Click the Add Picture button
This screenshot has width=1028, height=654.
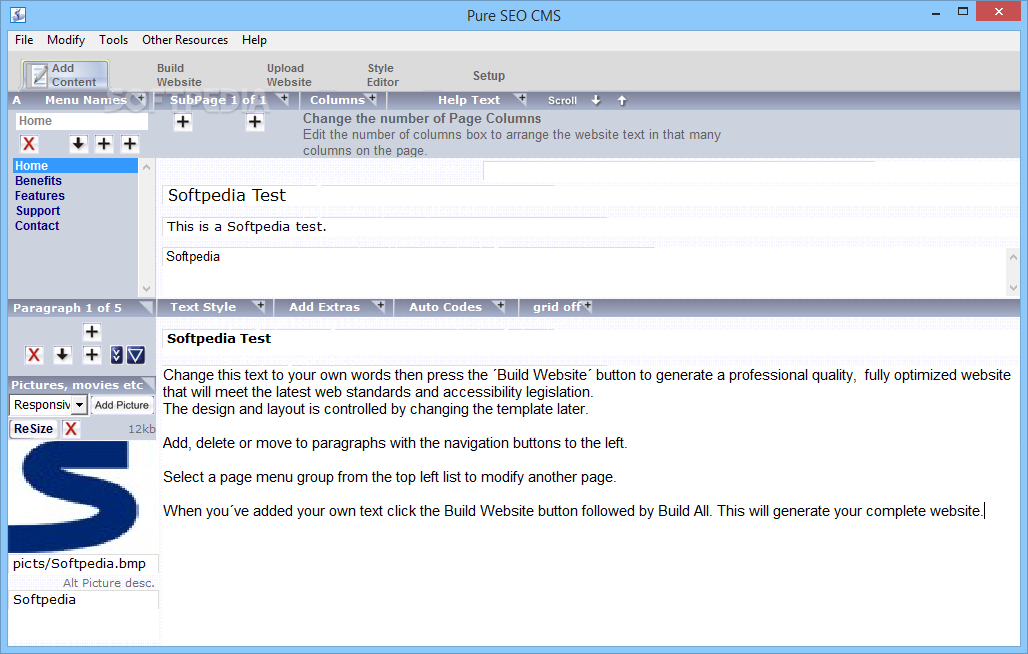click(x=121, y=405)
